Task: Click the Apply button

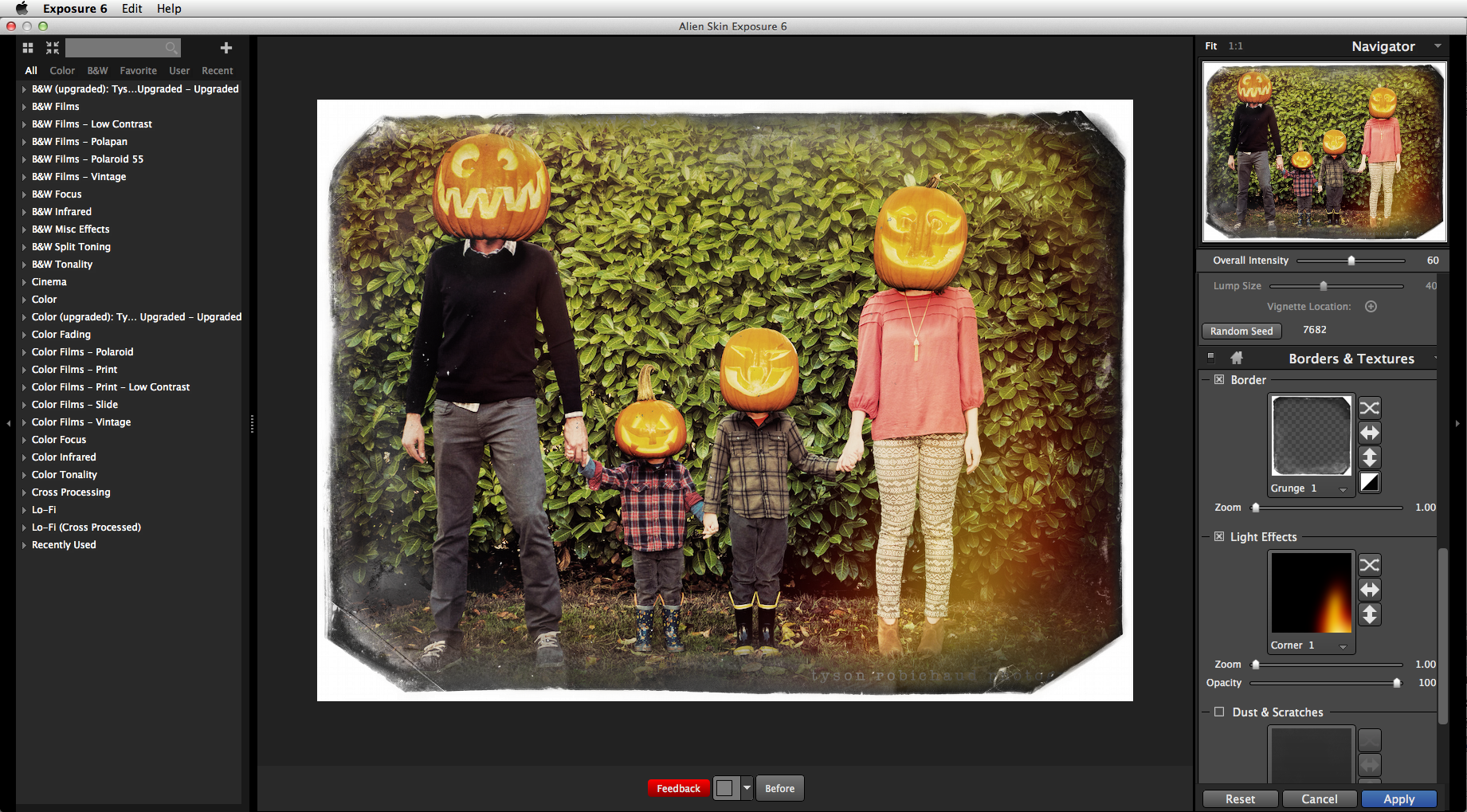Action: pos(1398,799)
